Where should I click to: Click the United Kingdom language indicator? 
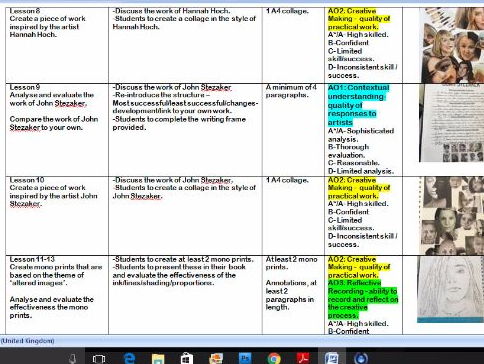28,341
